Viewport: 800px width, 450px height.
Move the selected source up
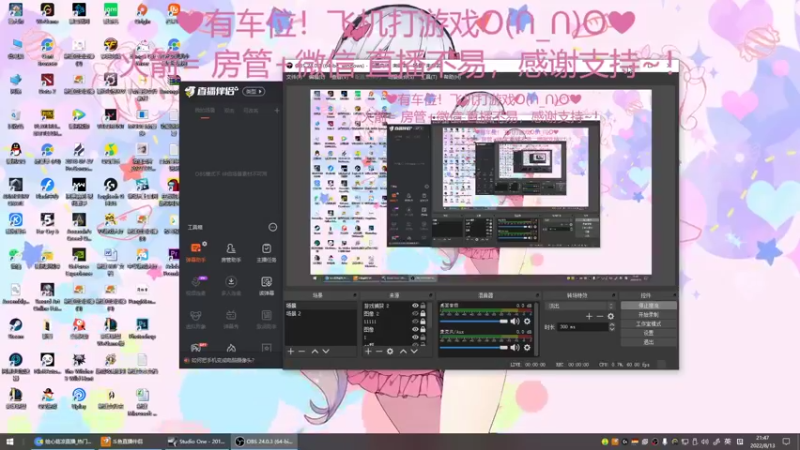coord(403,352)
